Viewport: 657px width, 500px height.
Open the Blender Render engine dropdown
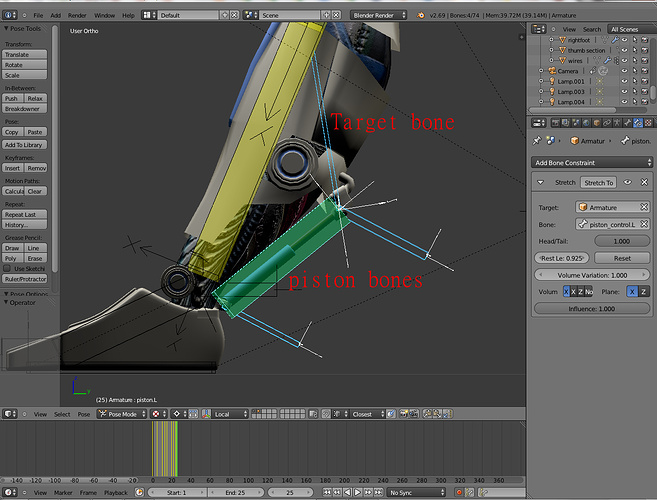coord(378,15)
